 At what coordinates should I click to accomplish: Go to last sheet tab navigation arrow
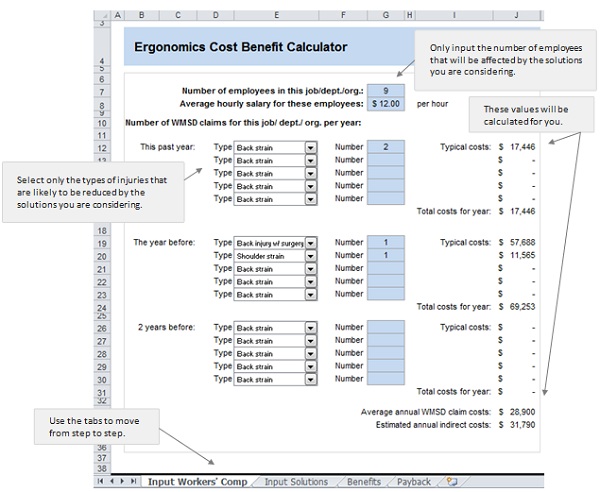[x=133, y=481]
